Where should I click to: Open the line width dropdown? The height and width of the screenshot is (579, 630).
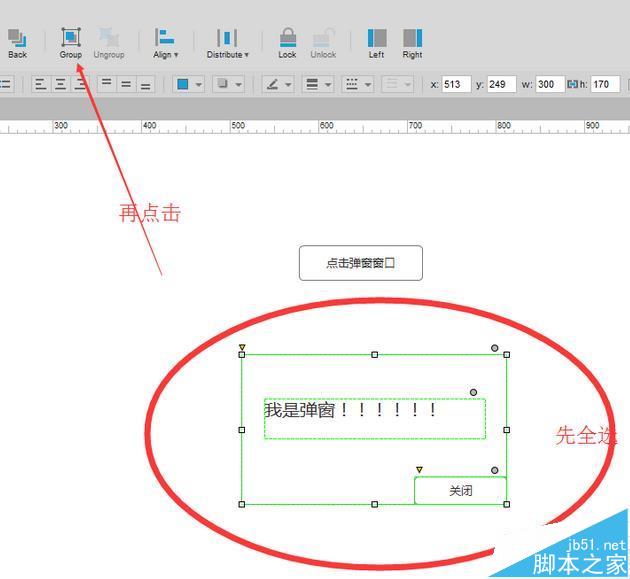pyautogui.click(x=318, y=85)
